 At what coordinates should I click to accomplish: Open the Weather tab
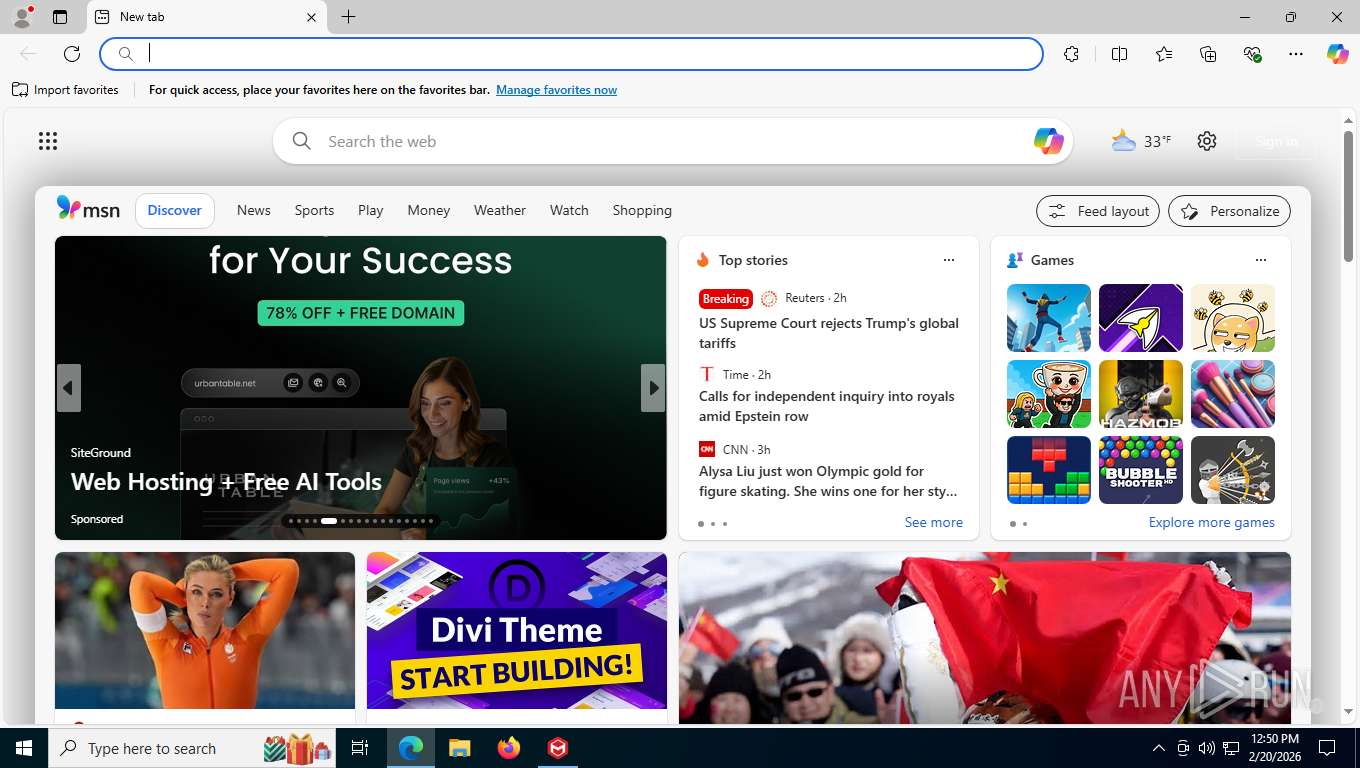point(499,210)
